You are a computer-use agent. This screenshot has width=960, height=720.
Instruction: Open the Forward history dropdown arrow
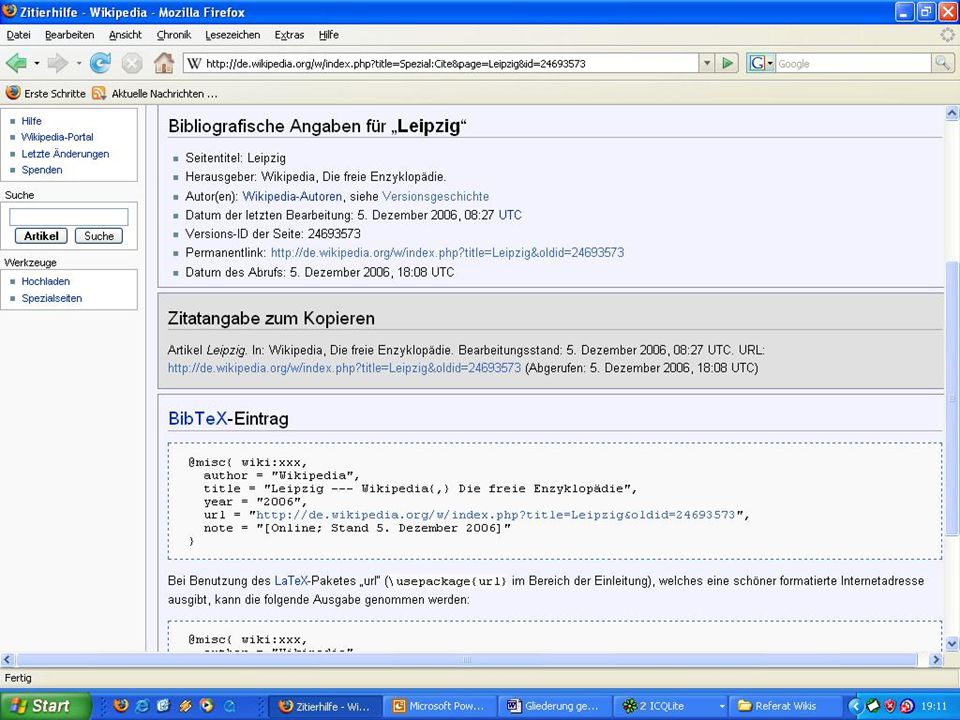pos(79,63)
